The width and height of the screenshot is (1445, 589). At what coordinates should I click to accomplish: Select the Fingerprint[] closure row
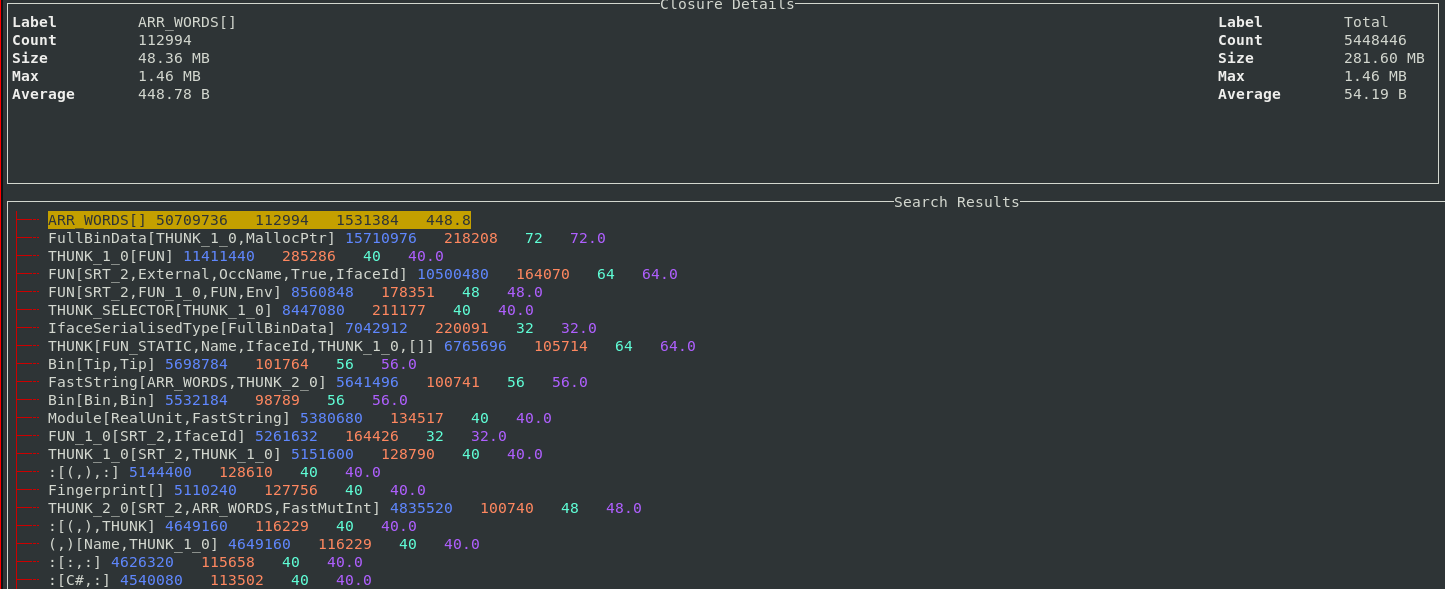pos(106,490)
